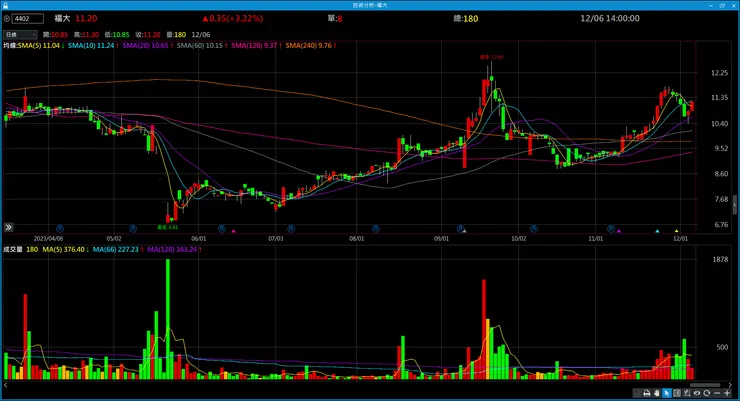This screenshot has width=740, height=401.
Task: Click the print icon in bottom toolbar
Action: coord(647,393)
